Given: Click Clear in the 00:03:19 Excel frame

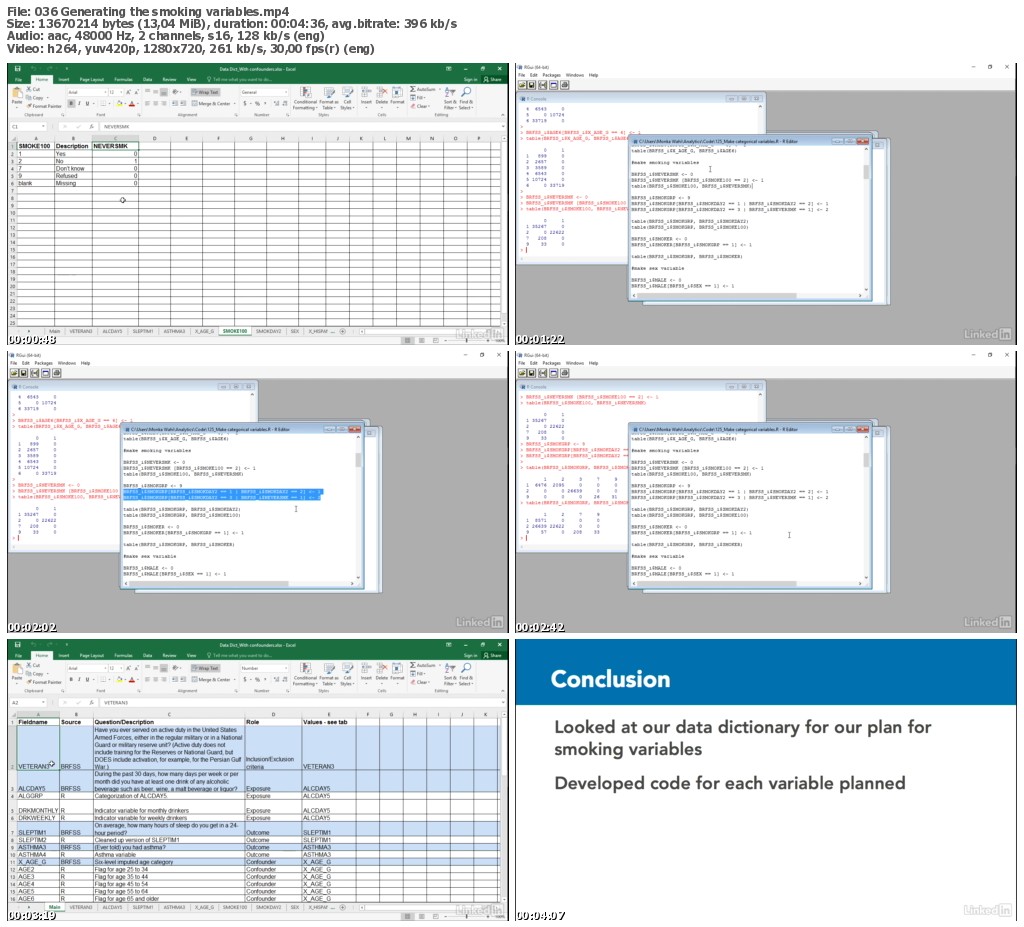Looking at the screenshot, I should click(x=420, y=682).
